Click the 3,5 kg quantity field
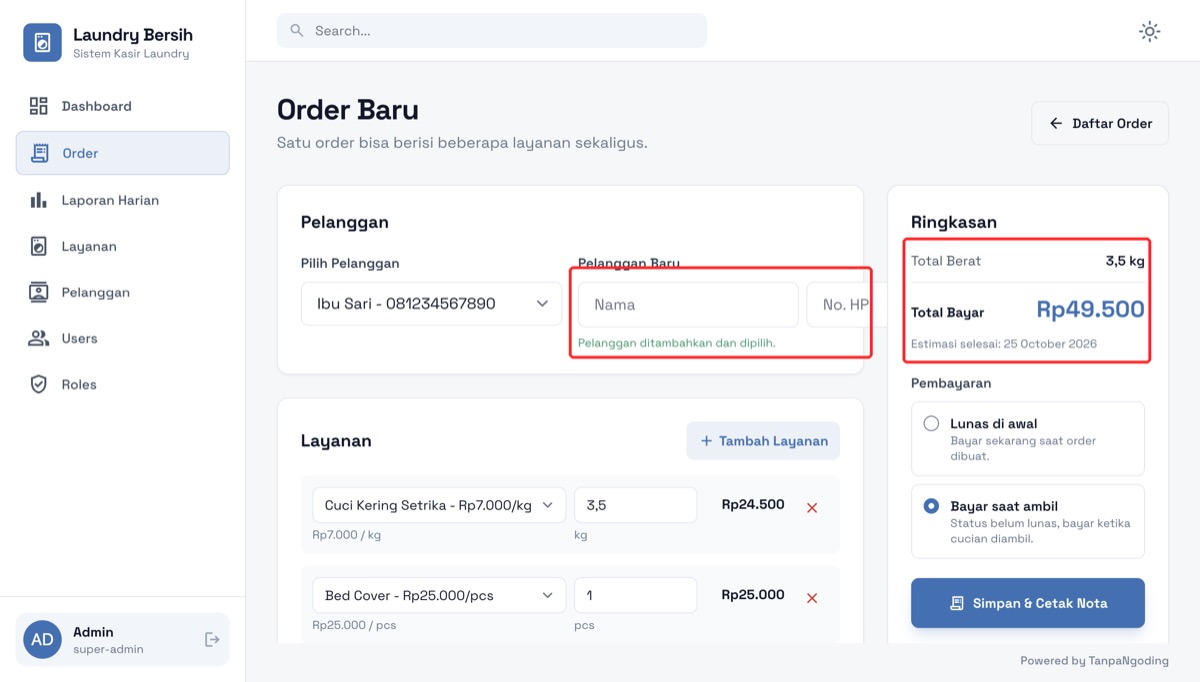1200x682 pixels. pyautogui.click(x=635, y=505)
